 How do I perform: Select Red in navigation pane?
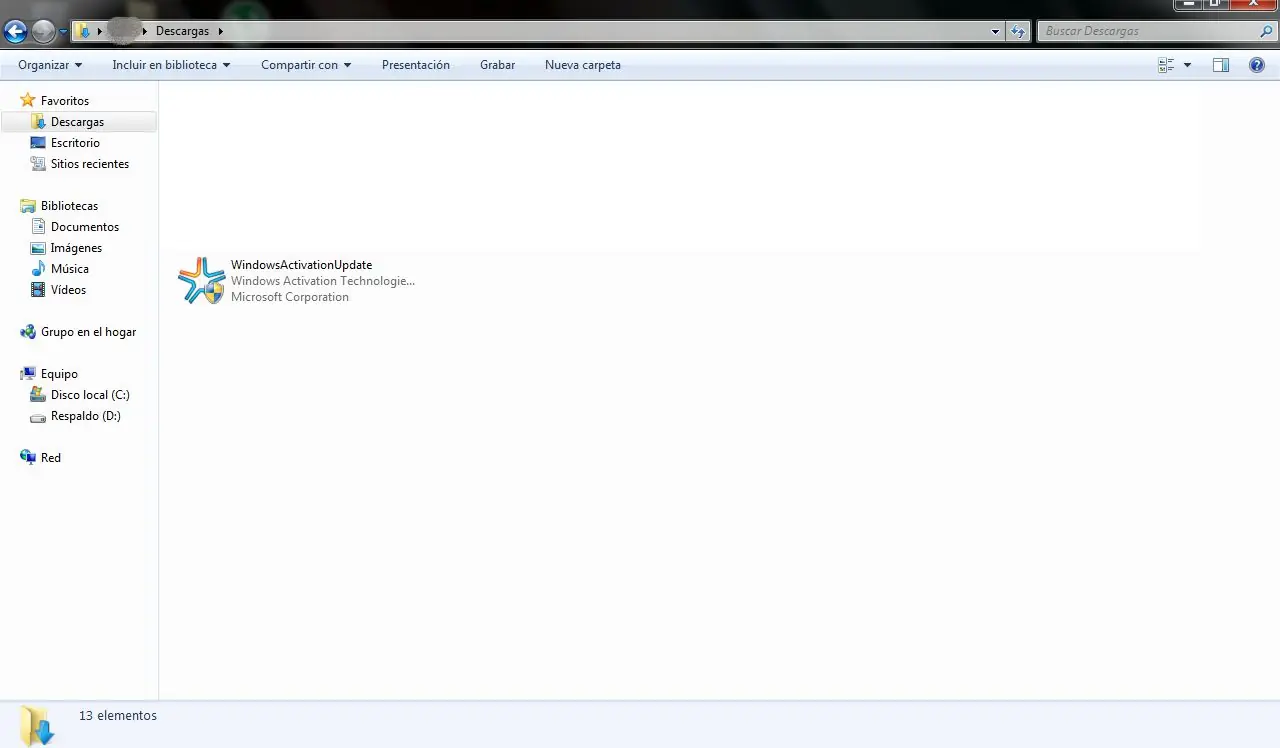click(51, 458)
